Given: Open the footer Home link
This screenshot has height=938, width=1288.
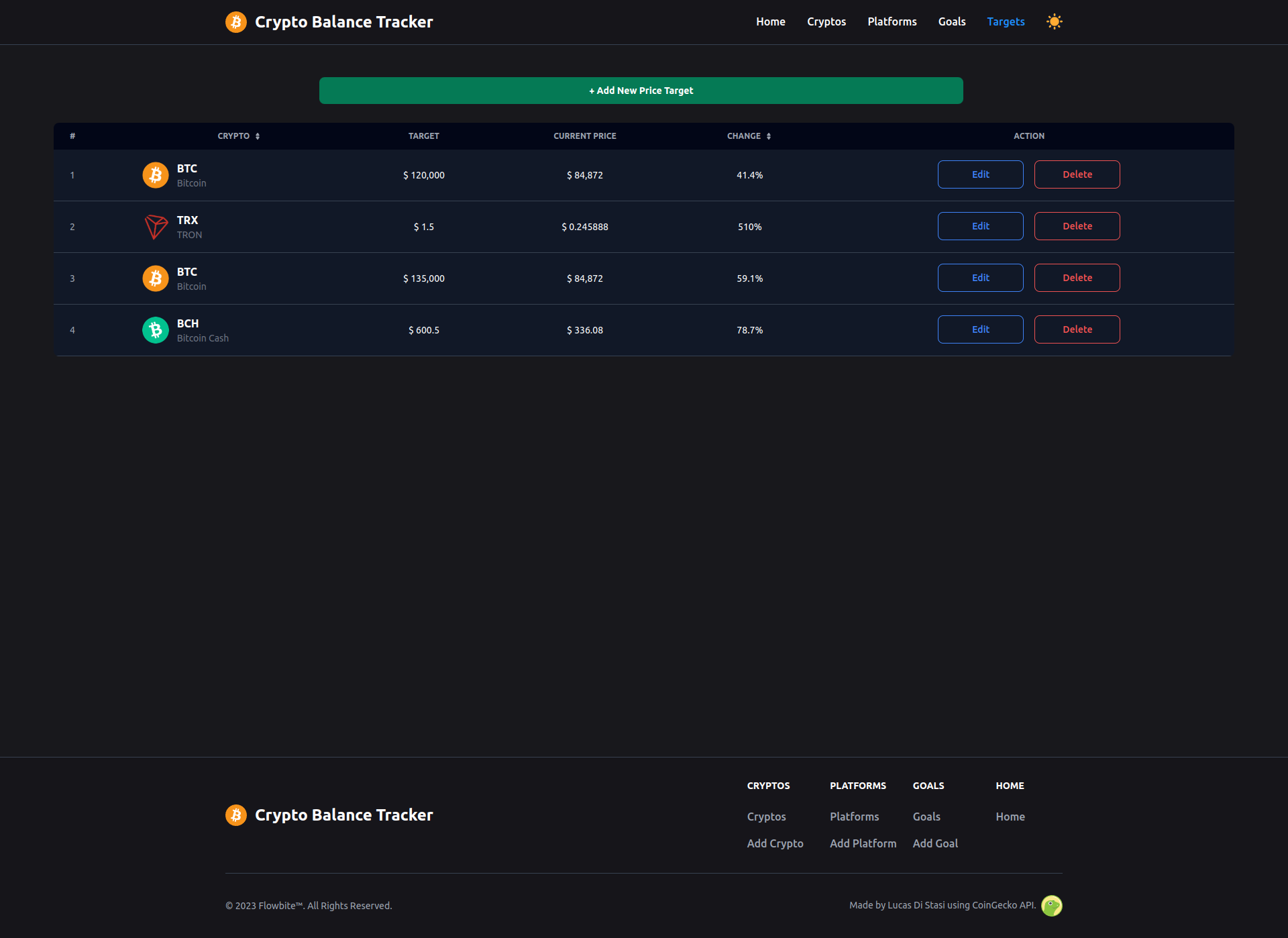Looking at the screenshot, I should coord(1010,817).
